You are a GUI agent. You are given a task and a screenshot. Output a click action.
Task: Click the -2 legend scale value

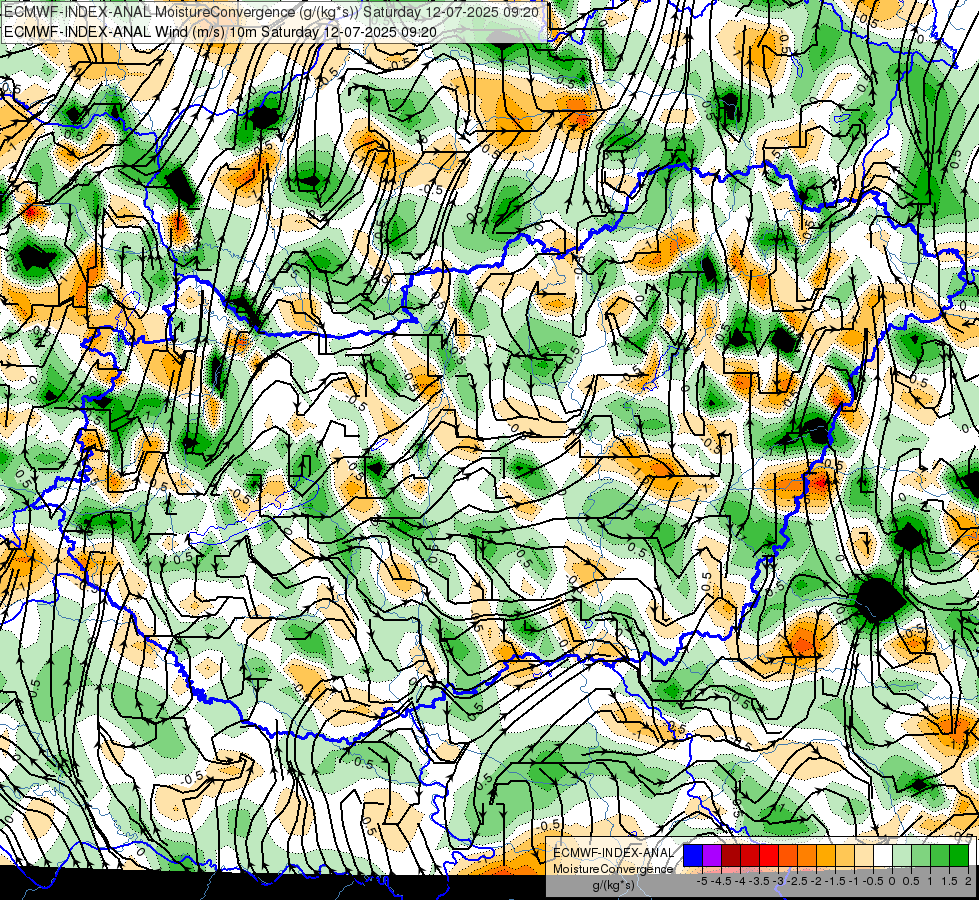click(x=816, y=881)
